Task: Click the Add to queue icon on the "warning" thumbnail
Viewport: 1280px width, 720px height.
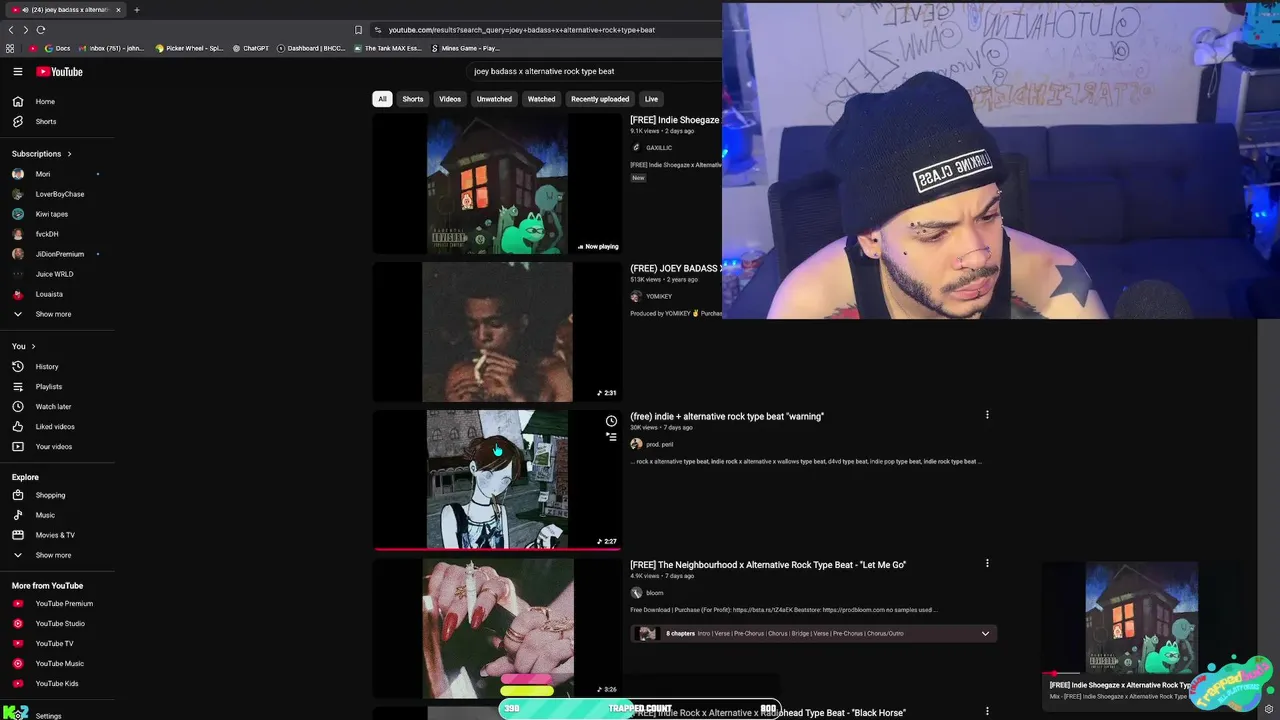Action: [x=611, y=437]
